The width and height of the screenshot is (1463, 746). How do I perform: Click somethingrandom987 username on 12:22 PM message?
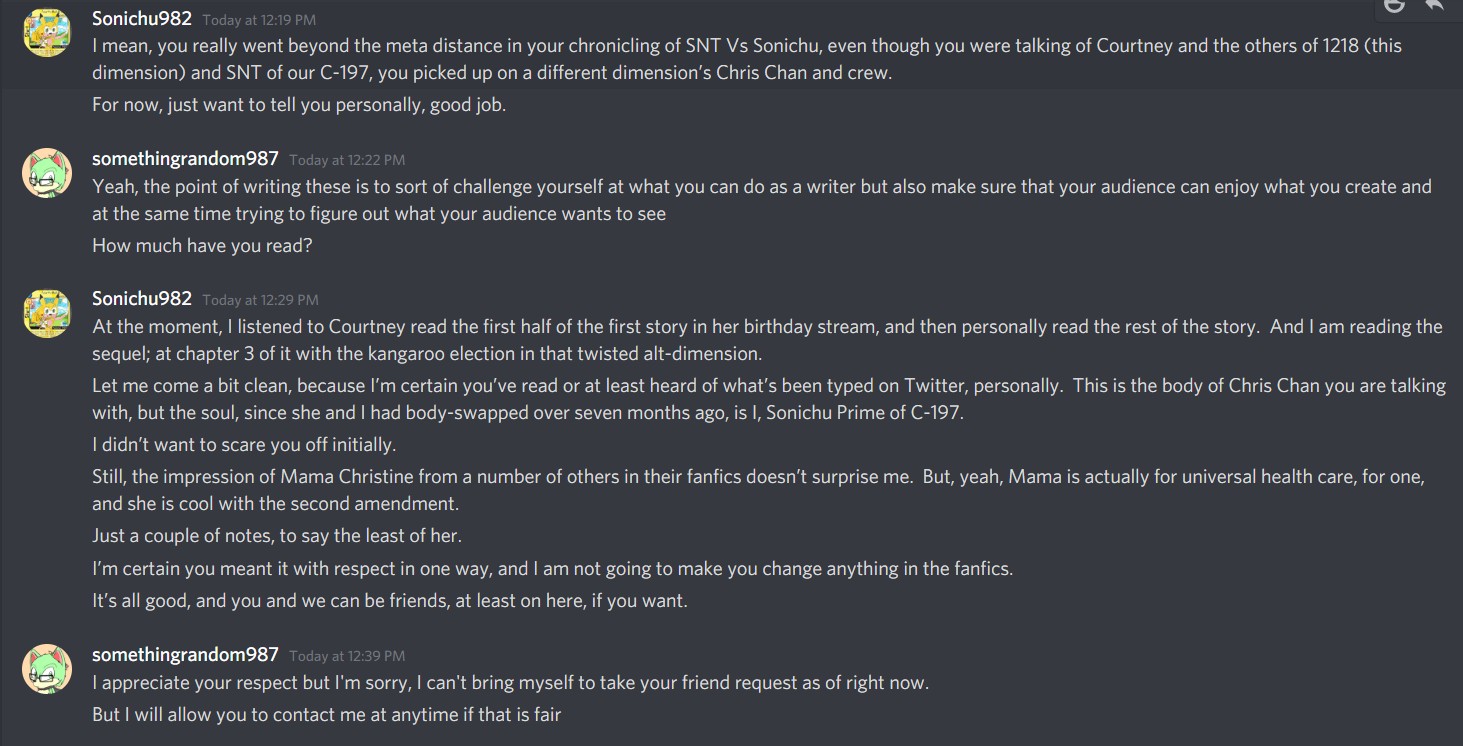185,158
